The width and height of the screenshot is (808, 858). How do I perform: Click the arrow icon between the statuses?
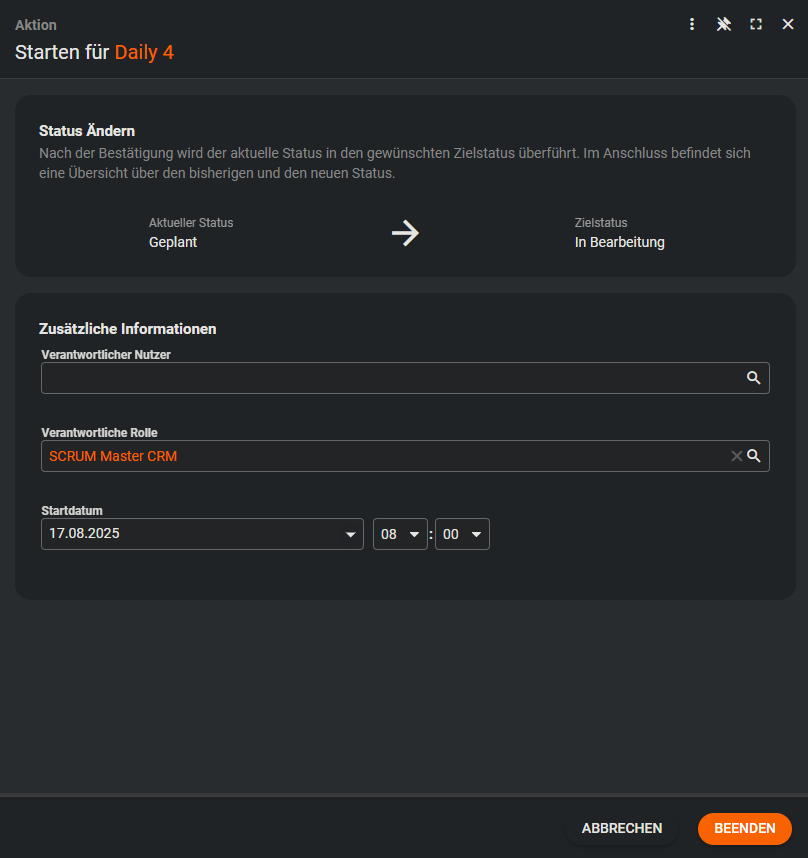click(405, 234)
